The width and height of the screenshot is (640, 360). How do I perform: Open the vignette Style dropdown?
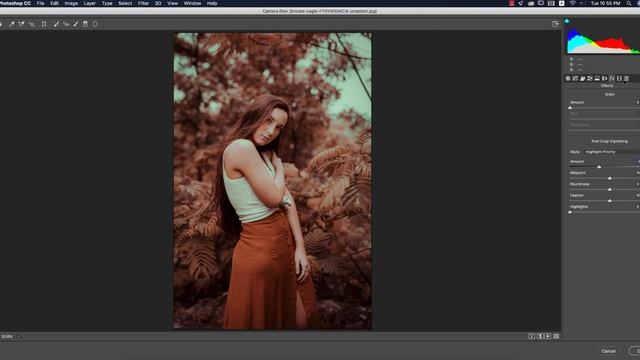(612, 152)
